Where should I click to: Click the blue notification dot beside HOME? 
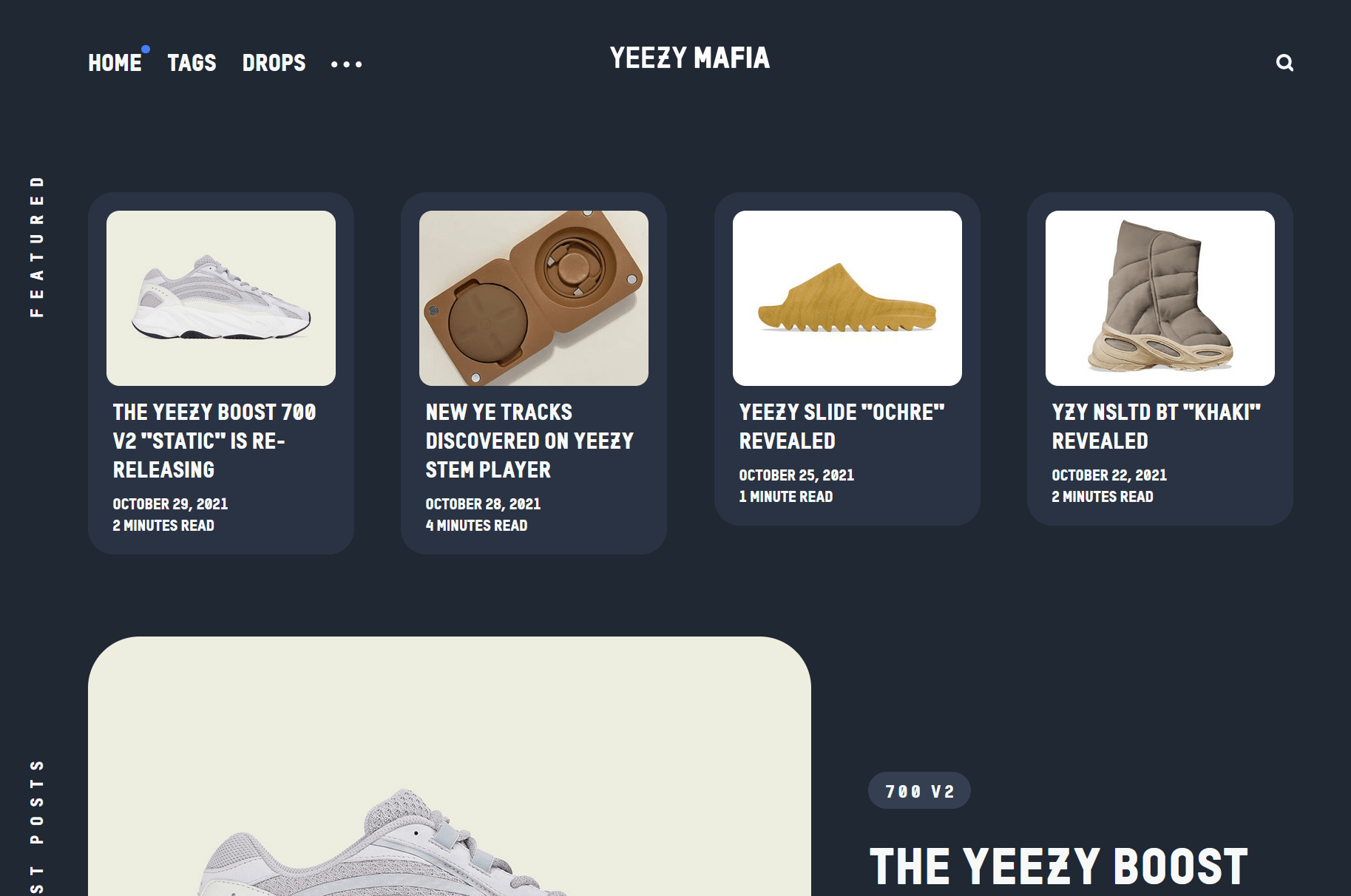click(x=146, y=50)
